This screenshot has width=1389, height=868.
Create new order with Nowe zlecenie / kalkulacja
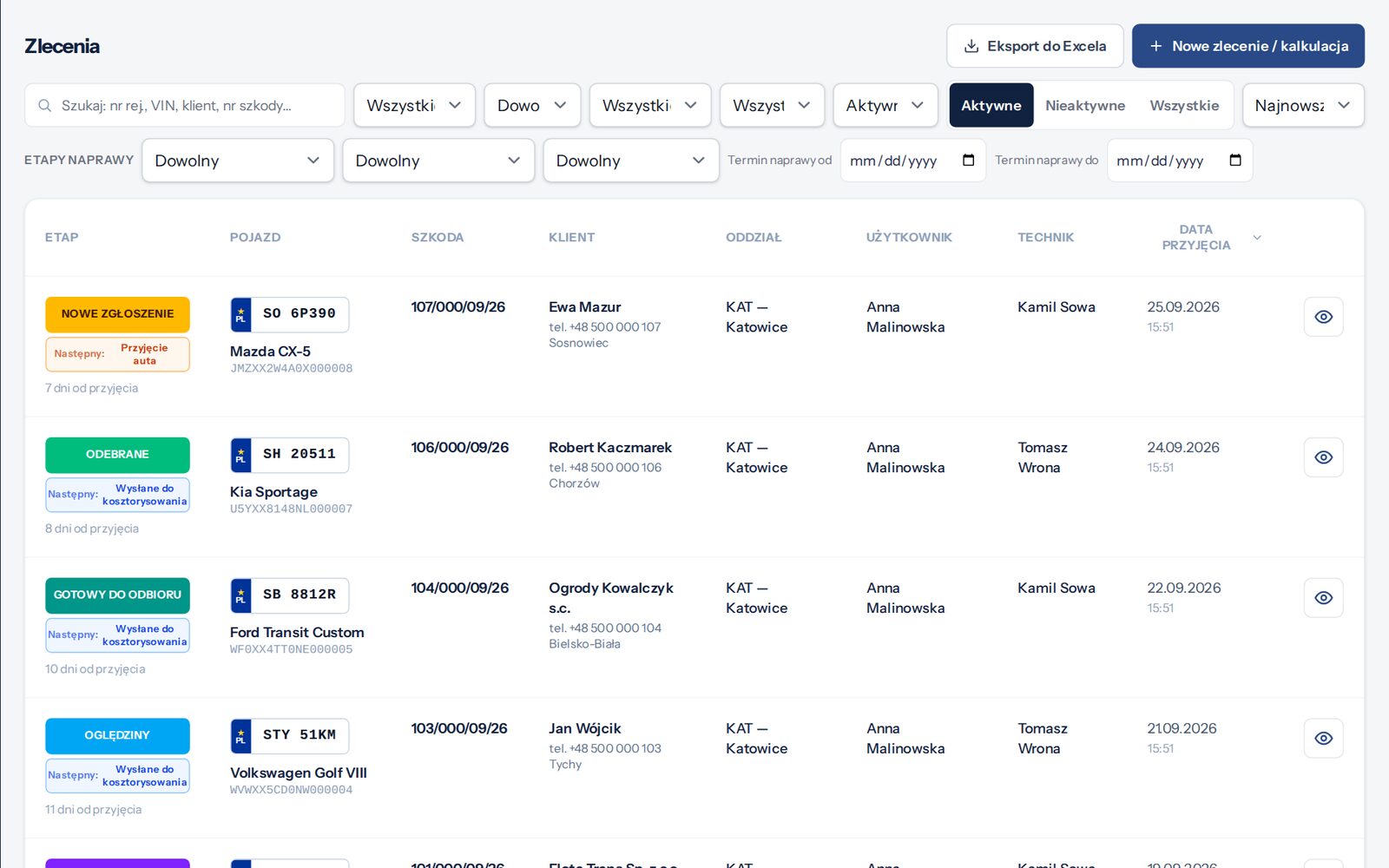1248,46
